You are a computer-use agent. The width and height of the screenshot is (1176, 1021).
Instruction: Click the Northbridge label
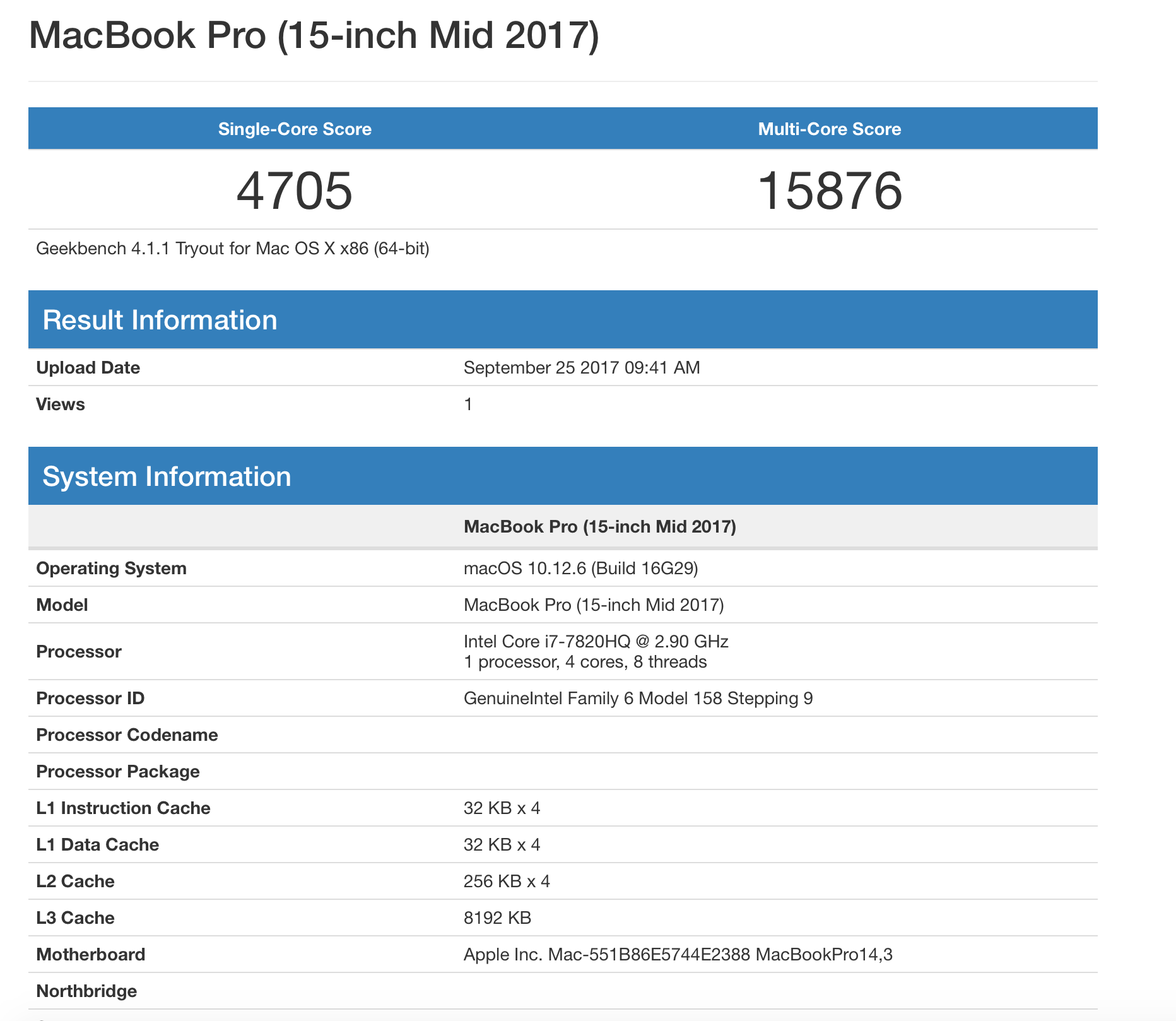pos(87,991)
